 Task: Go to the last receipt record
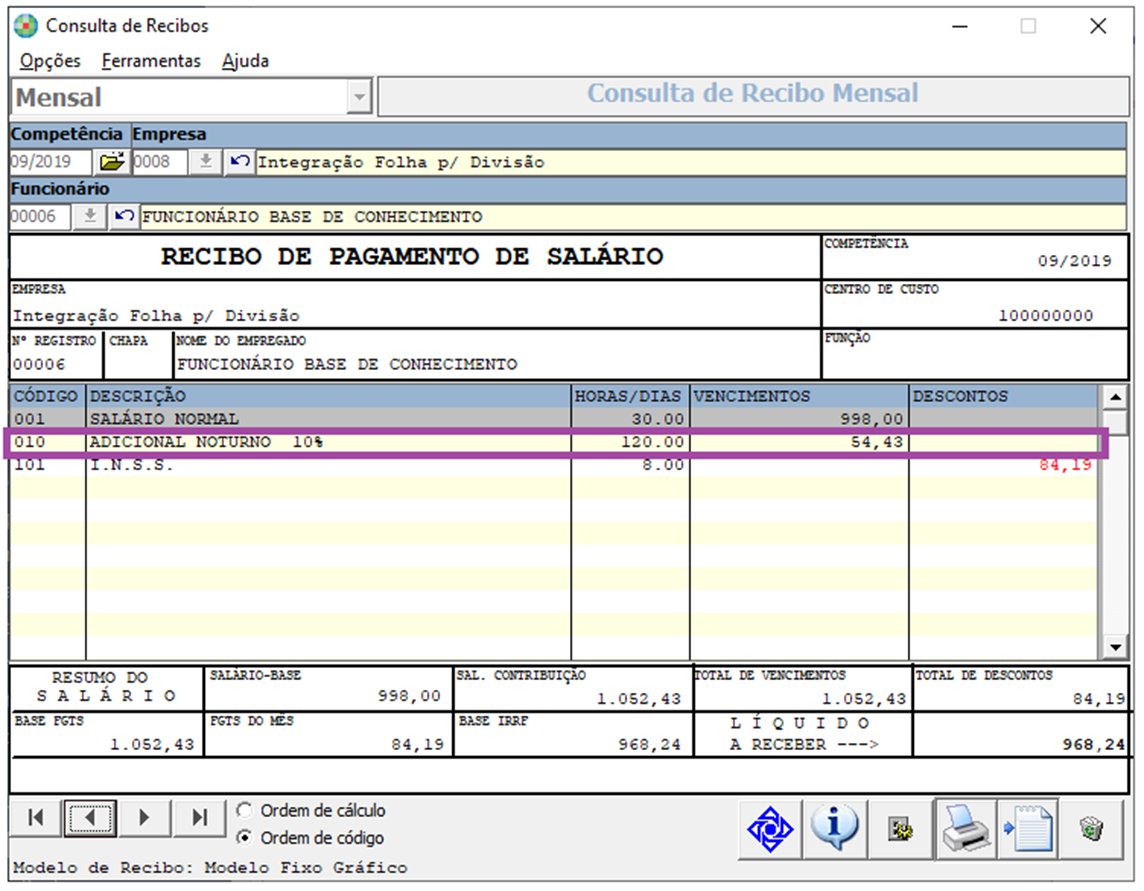[x=199, y=817]
